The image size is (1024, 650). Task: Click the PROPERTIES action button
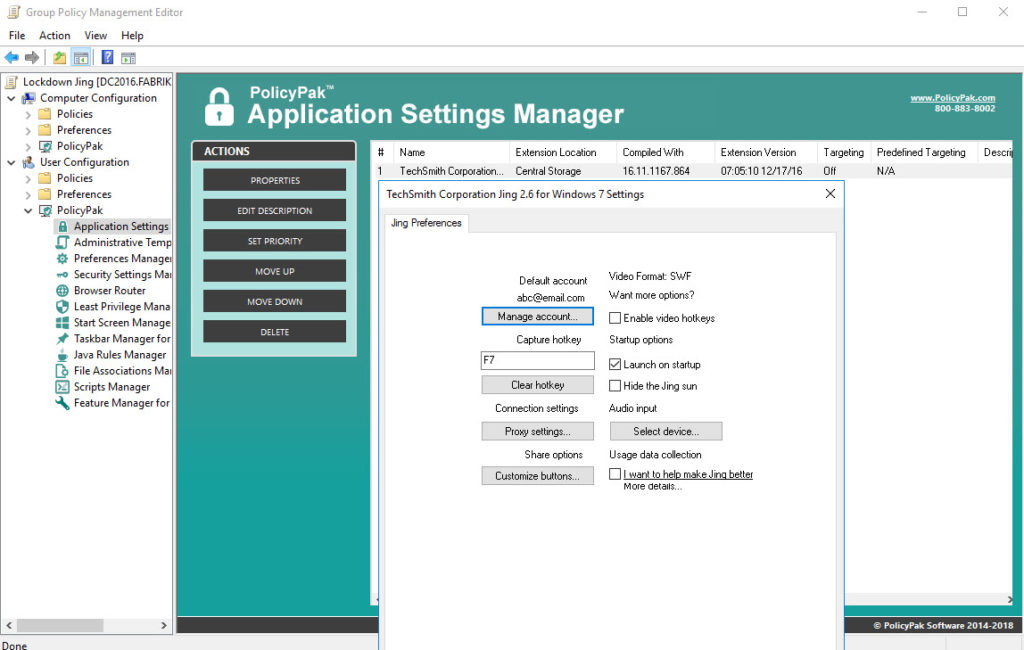pos(274,180)
